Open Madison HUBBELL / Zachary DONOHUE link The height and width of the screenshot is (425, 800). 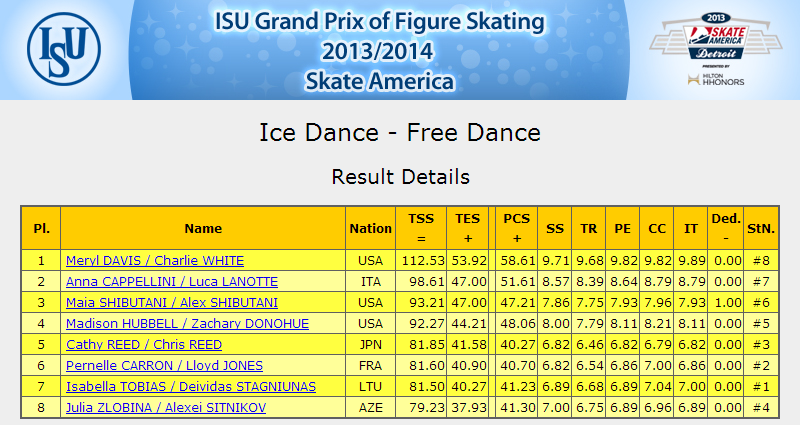click(187, 323)
